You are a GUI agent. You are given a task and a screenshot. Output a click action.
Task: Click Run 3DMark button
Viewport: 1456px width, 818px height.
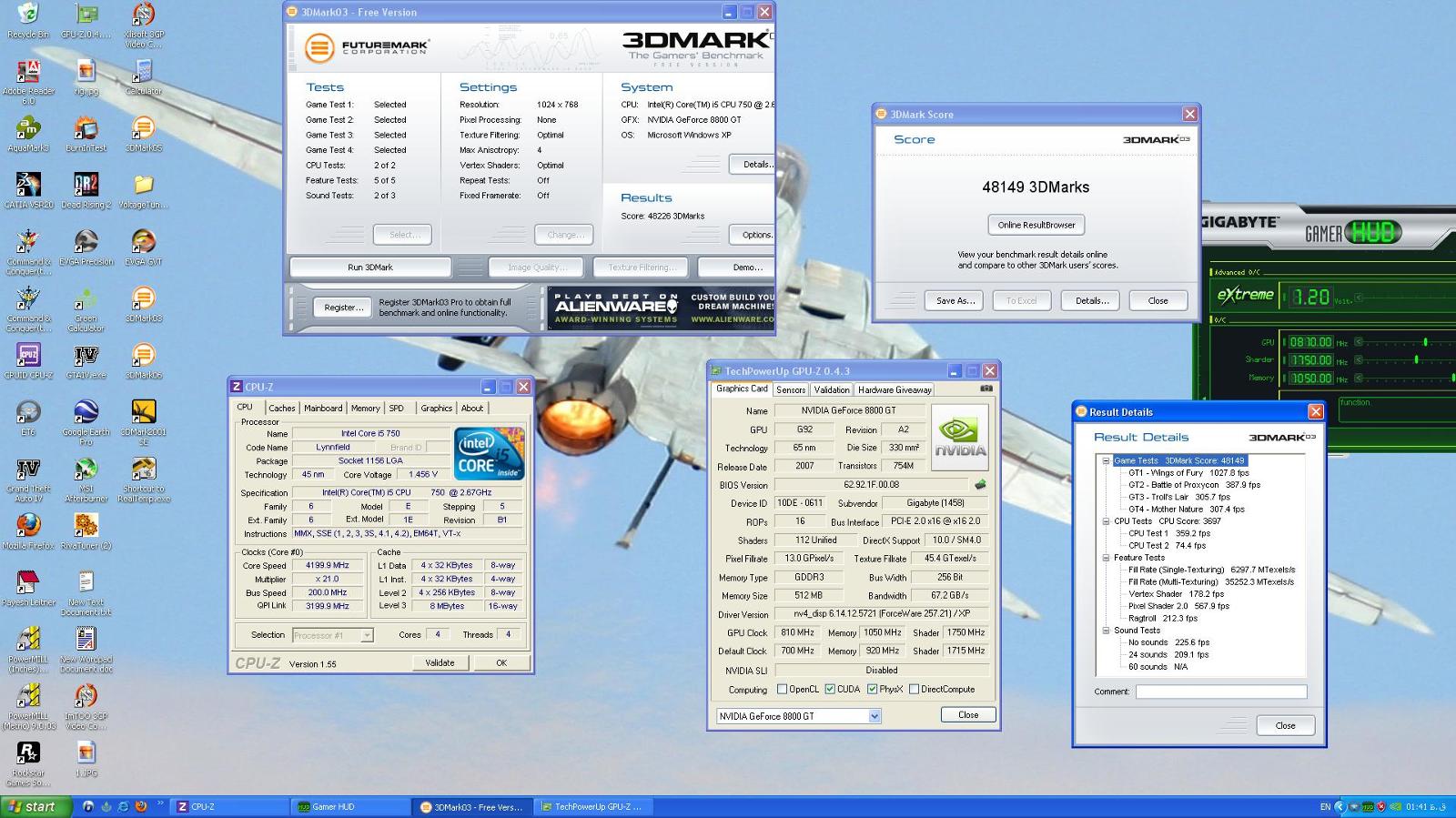pyautogui.click(x=370, y=268)
